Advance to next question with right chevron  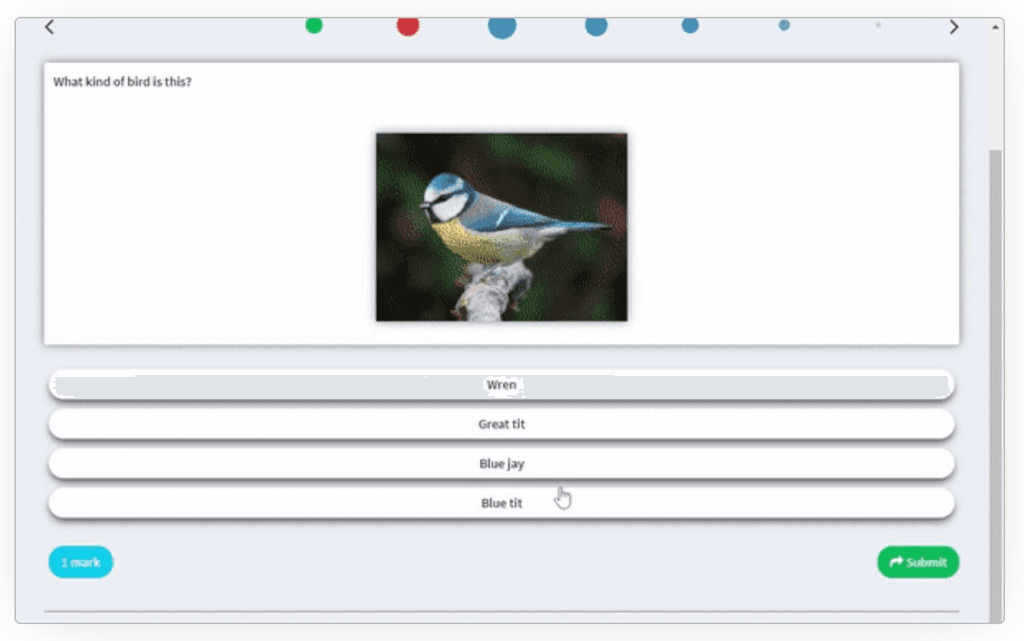954,27
